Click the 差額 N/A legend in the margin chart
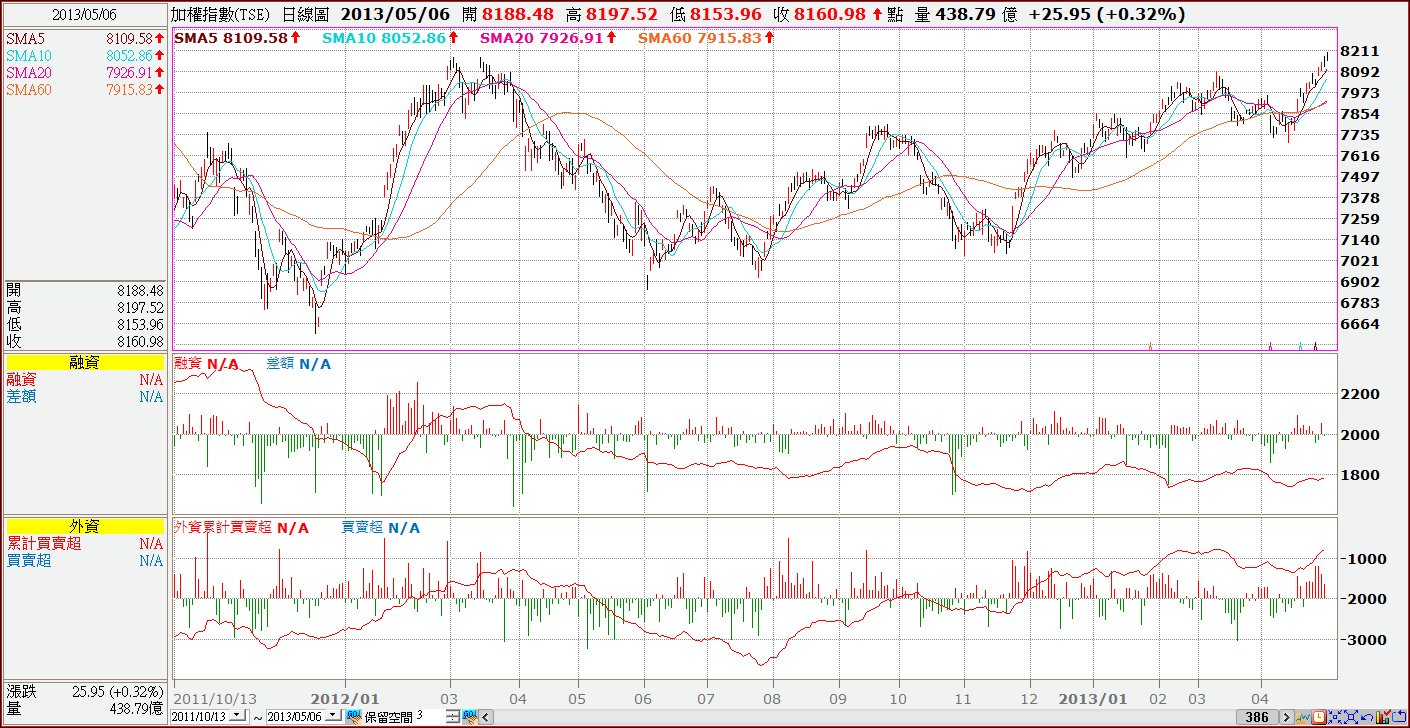The image size is (1410, 728). 299,364
